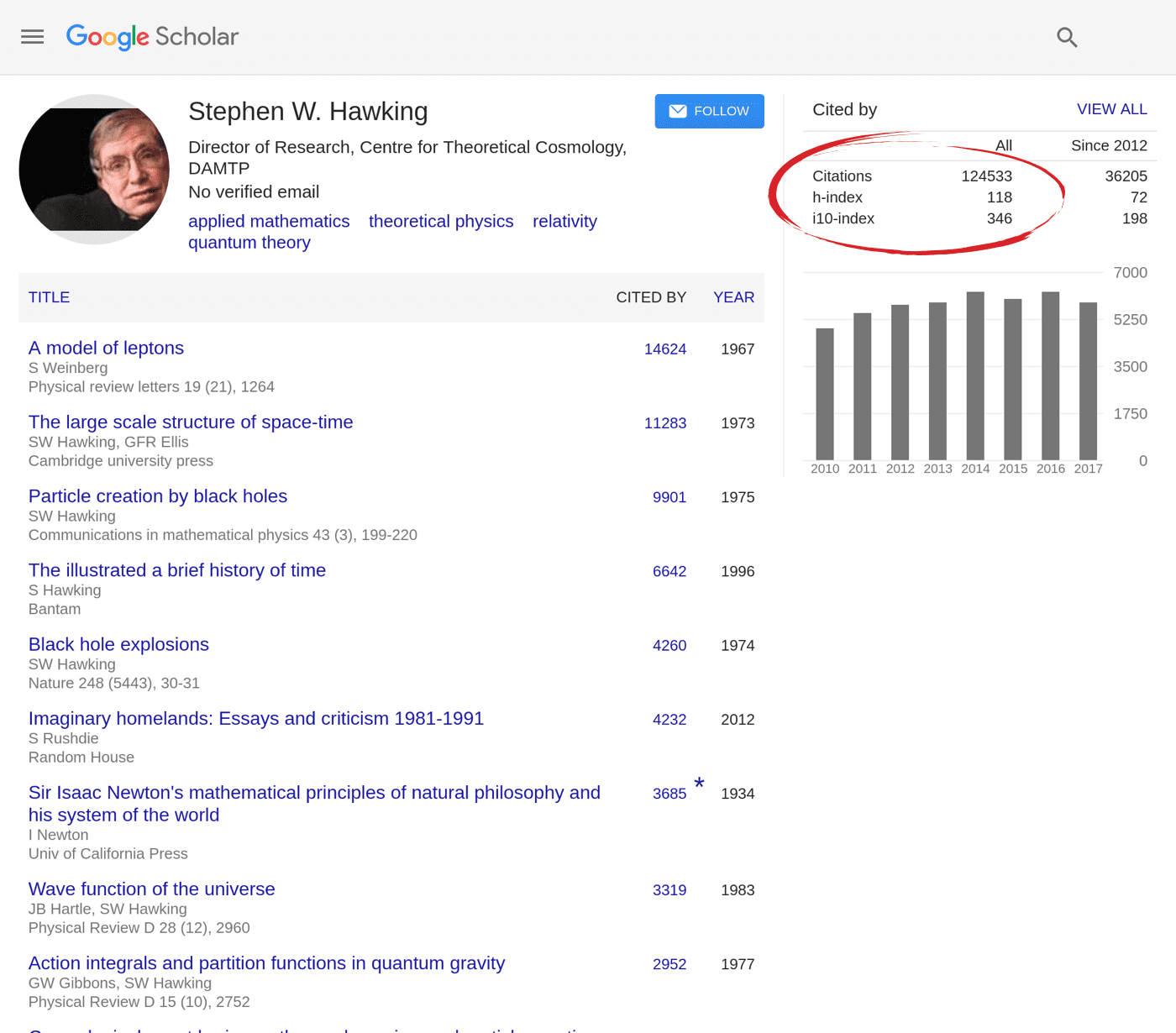
Task: Click the FOLLOW button
Action: coord(709,111)
